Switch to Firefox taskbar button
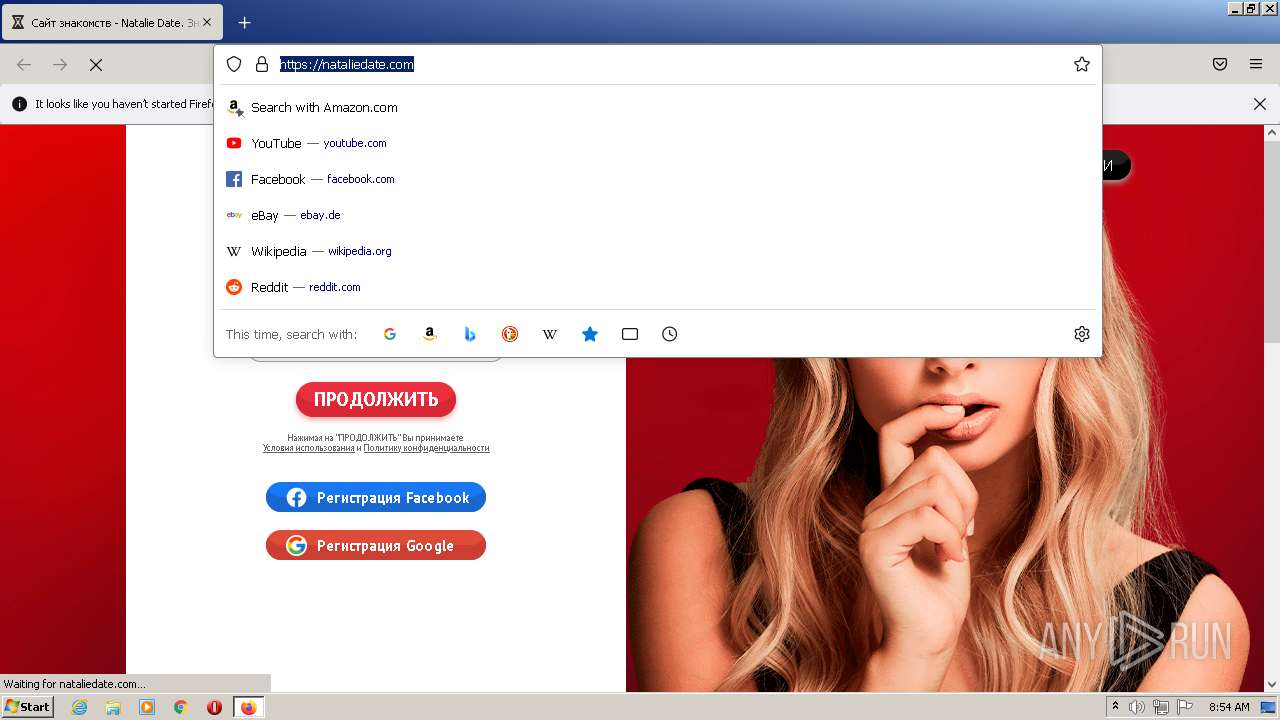This screenshot has width=1280, height=720. [248, 707]
